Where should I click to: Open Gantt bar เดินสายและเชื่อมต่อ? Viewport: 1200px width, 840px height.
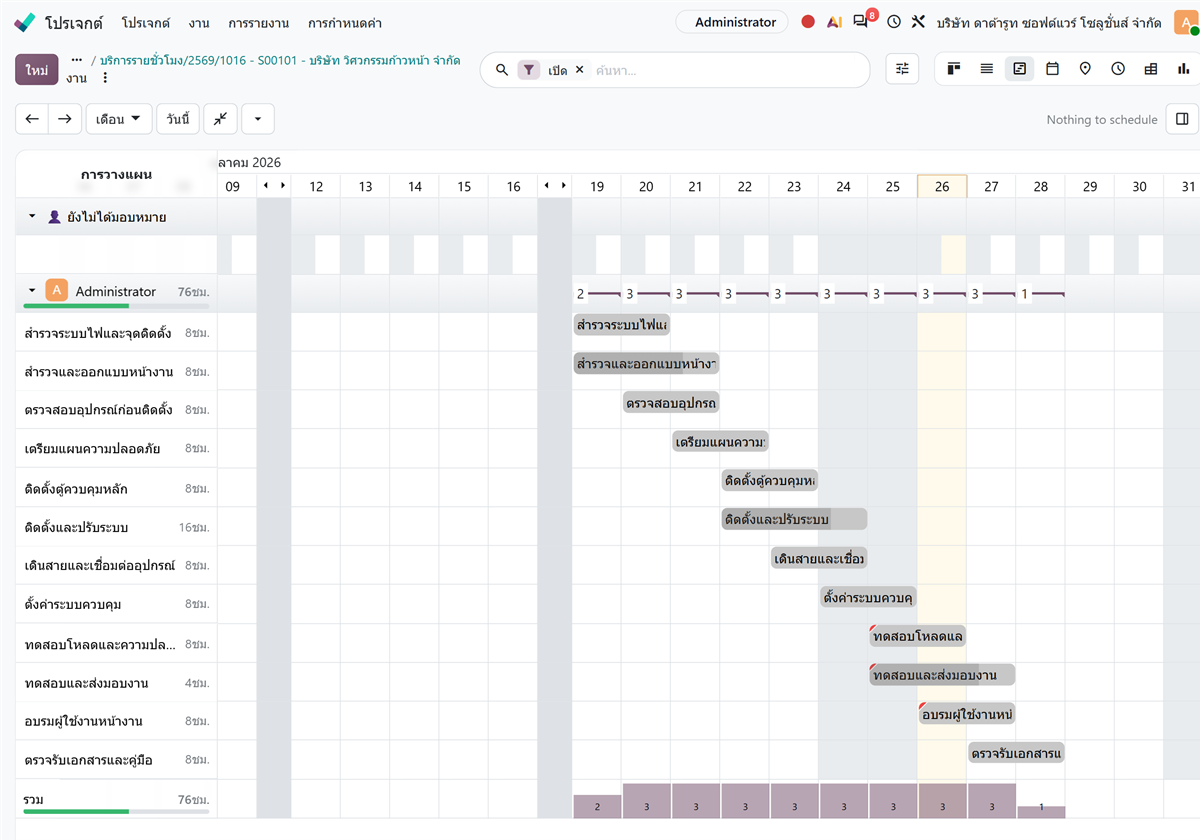coord(818,557)
